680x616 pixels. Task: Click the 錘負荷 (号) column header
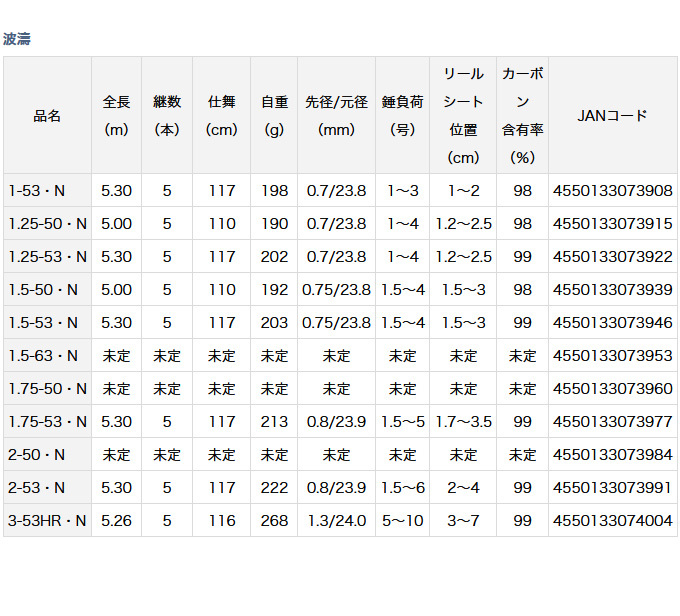coord(402,115)
